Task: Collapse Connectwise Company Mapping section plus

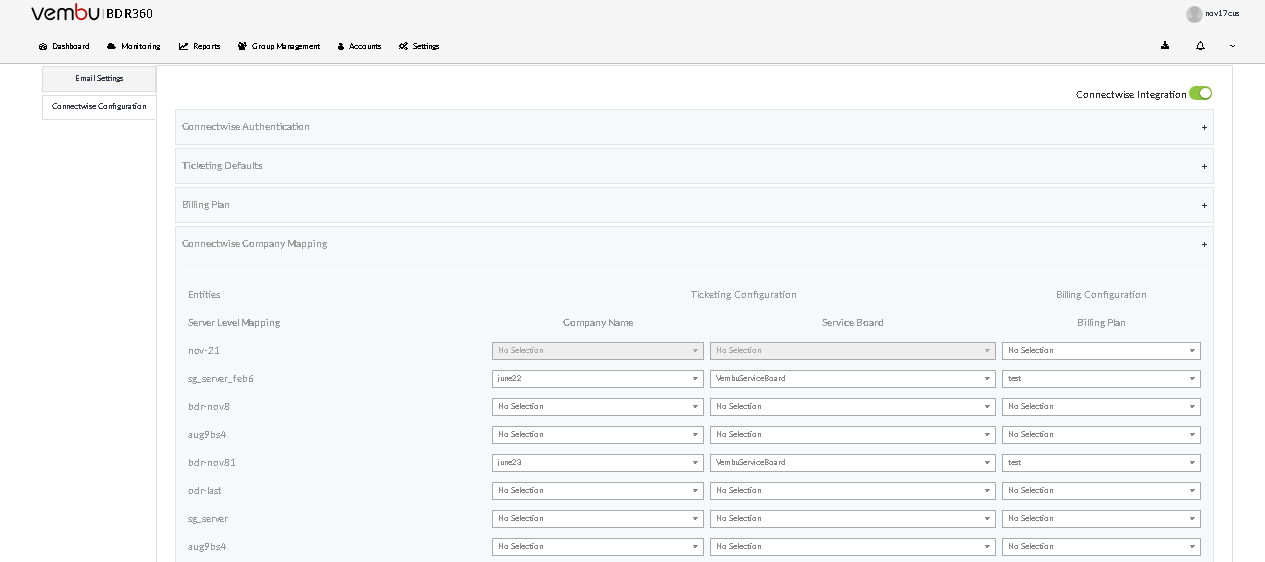Action: pos(1204,244)
